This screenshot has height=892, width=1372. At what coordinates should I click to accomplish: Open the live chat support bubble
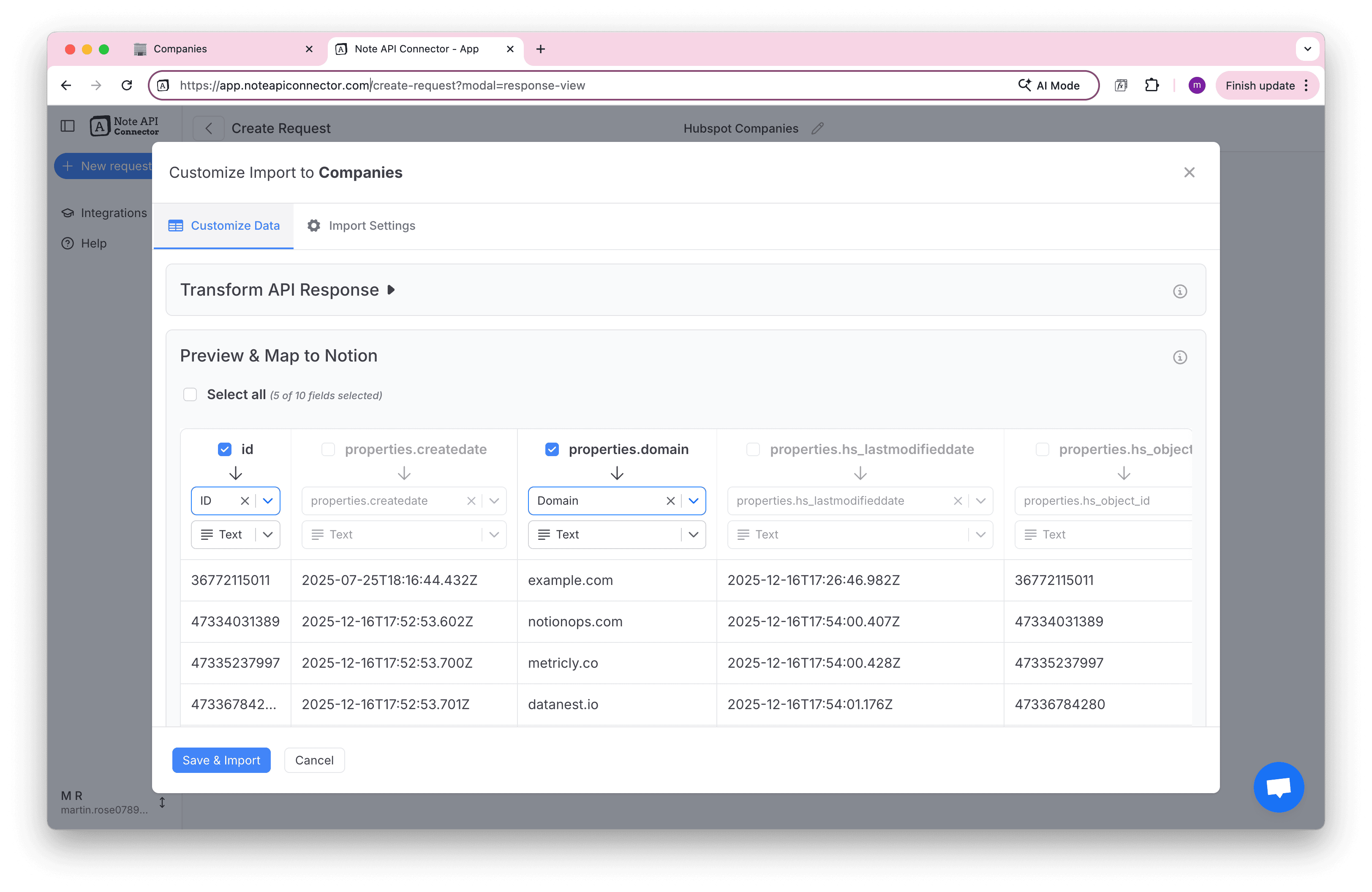[x=1278, y=786]
